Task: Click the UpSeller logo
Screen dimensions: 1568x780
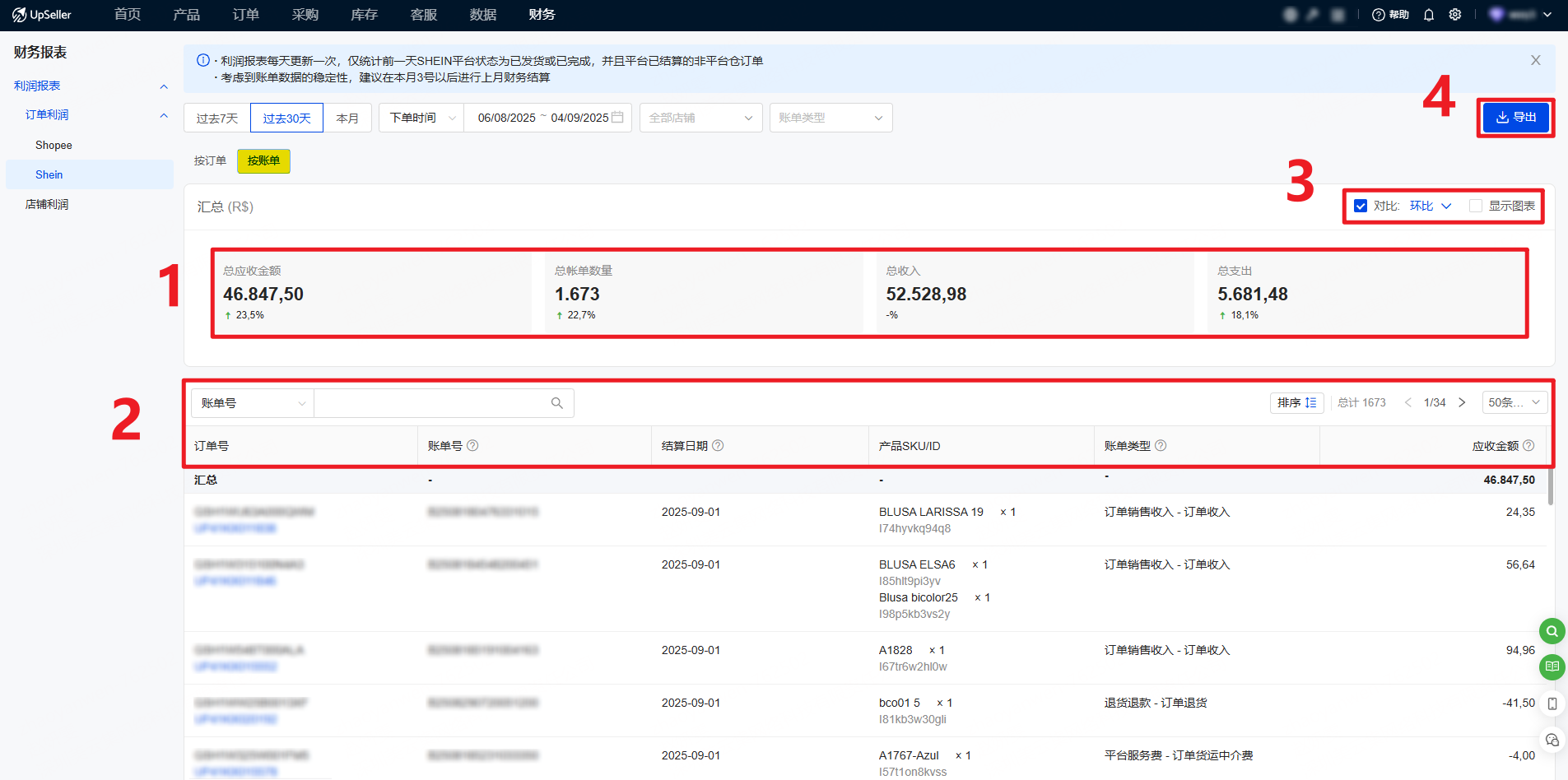Action: pyautogui.click(x=42, y=15)
